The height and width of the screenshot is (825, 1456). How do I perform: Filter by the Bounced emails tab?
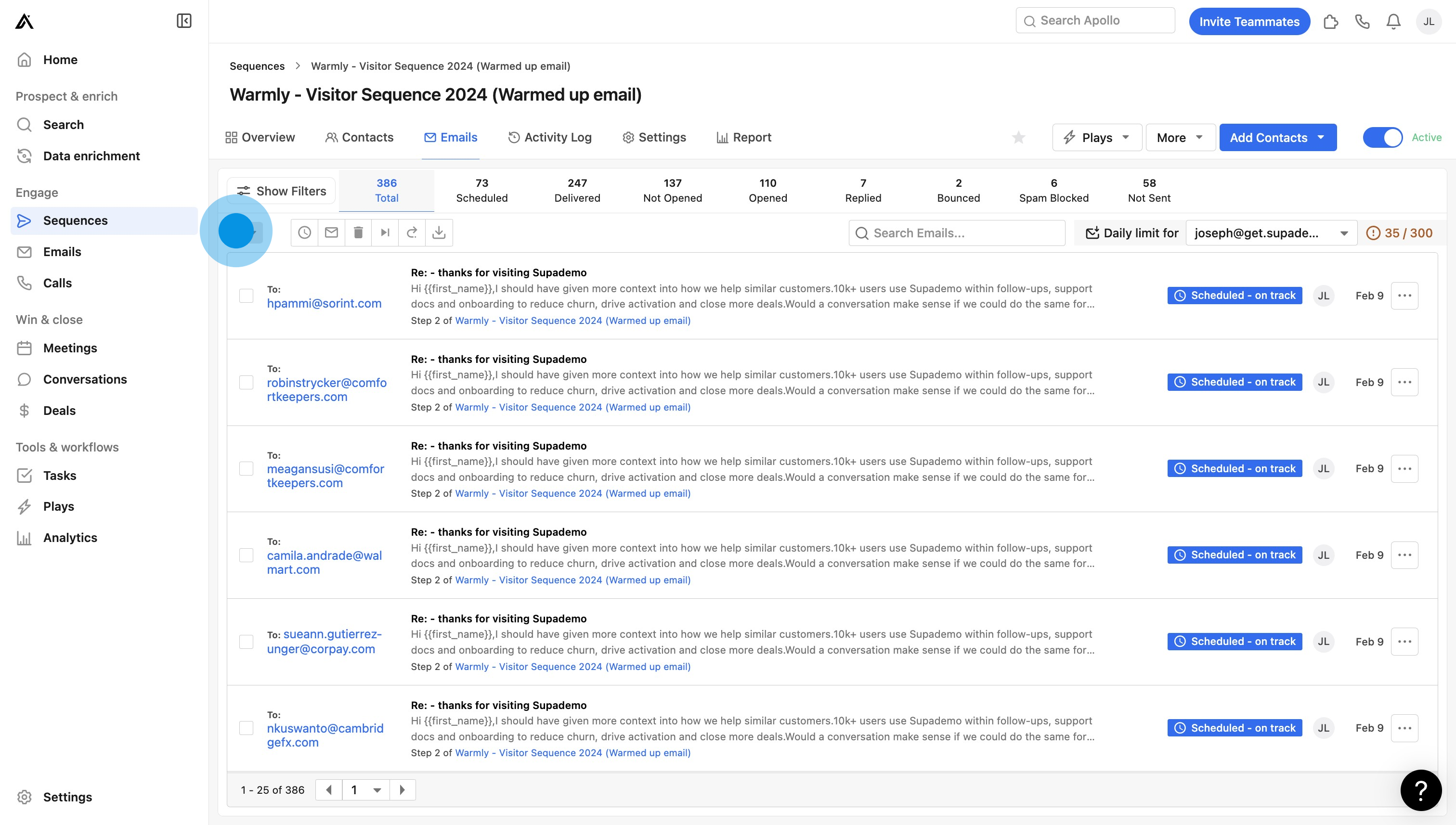pyautogui.click(x=958, y=191)
